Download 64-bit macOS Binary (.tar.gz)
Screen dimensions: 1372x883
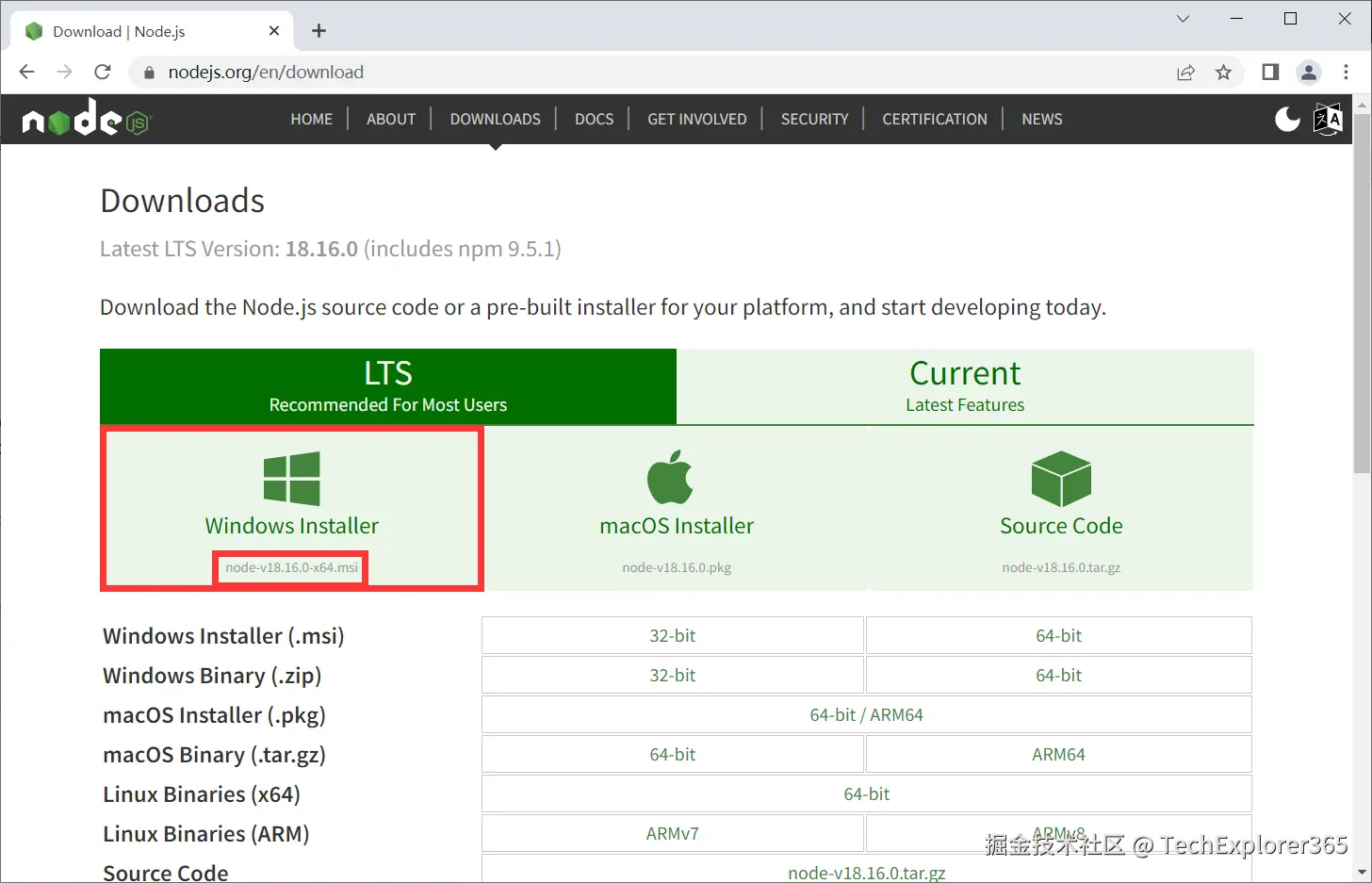coord(673,754)
